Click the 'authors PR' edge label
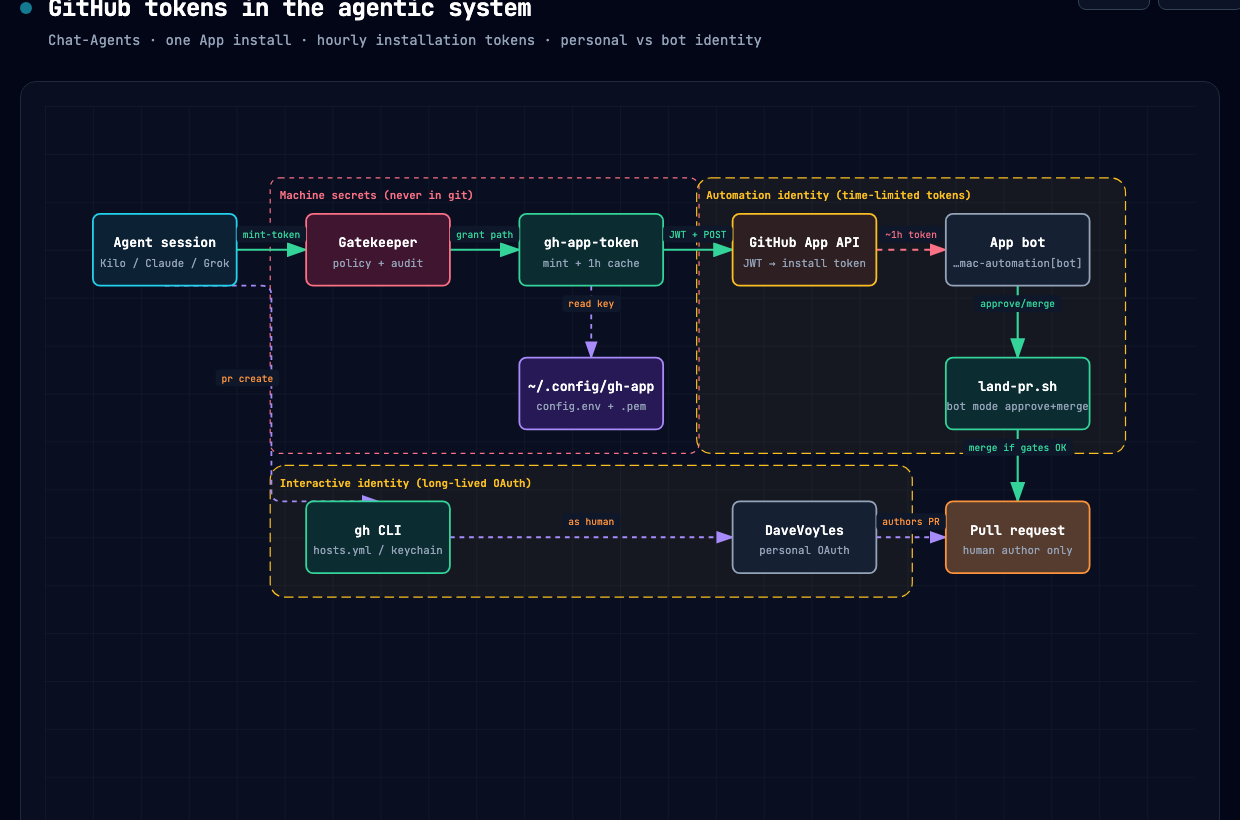This screenshot has width=1240, height=820. pos(911,522)
